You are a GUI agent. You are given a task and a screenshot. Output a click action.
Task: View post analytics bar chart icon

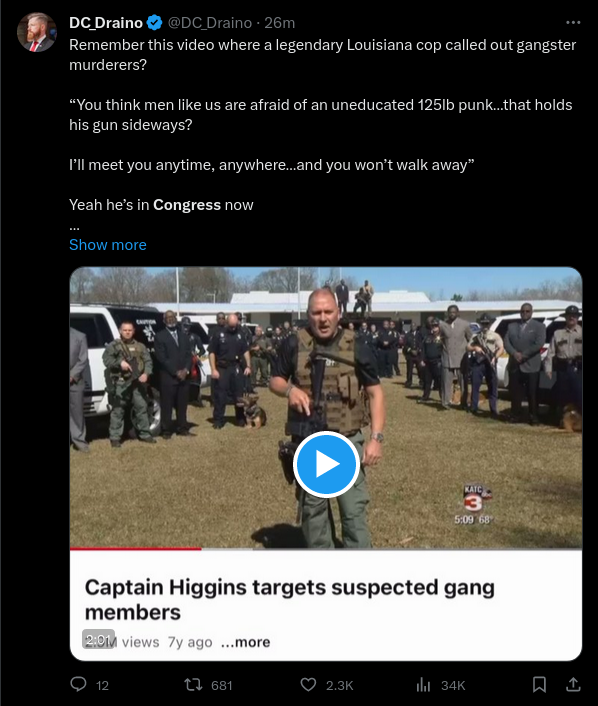423,685
